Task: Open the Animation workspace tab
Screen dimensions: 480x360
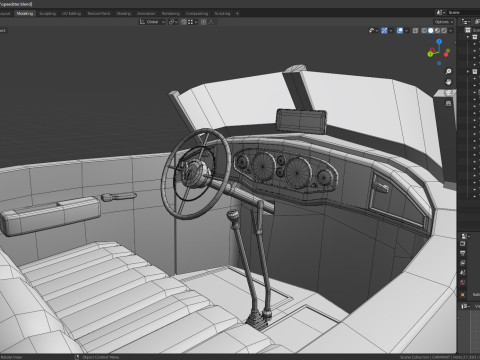Action: tap(146, 13)
